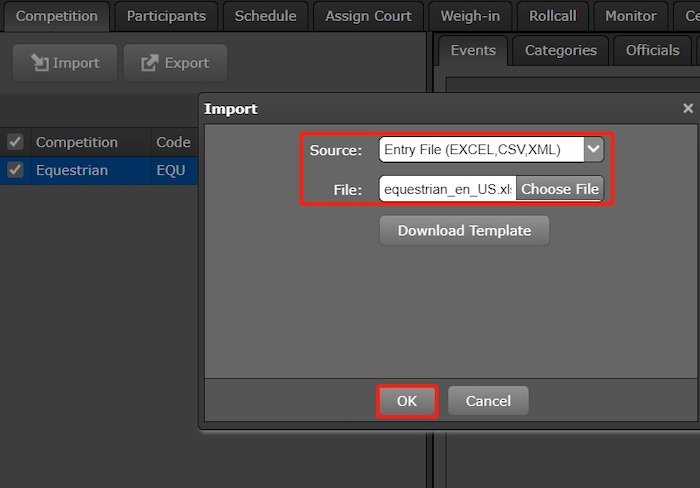Open the Source dropdown arrow
Screen dimensions: 700x488
(594, 150)
